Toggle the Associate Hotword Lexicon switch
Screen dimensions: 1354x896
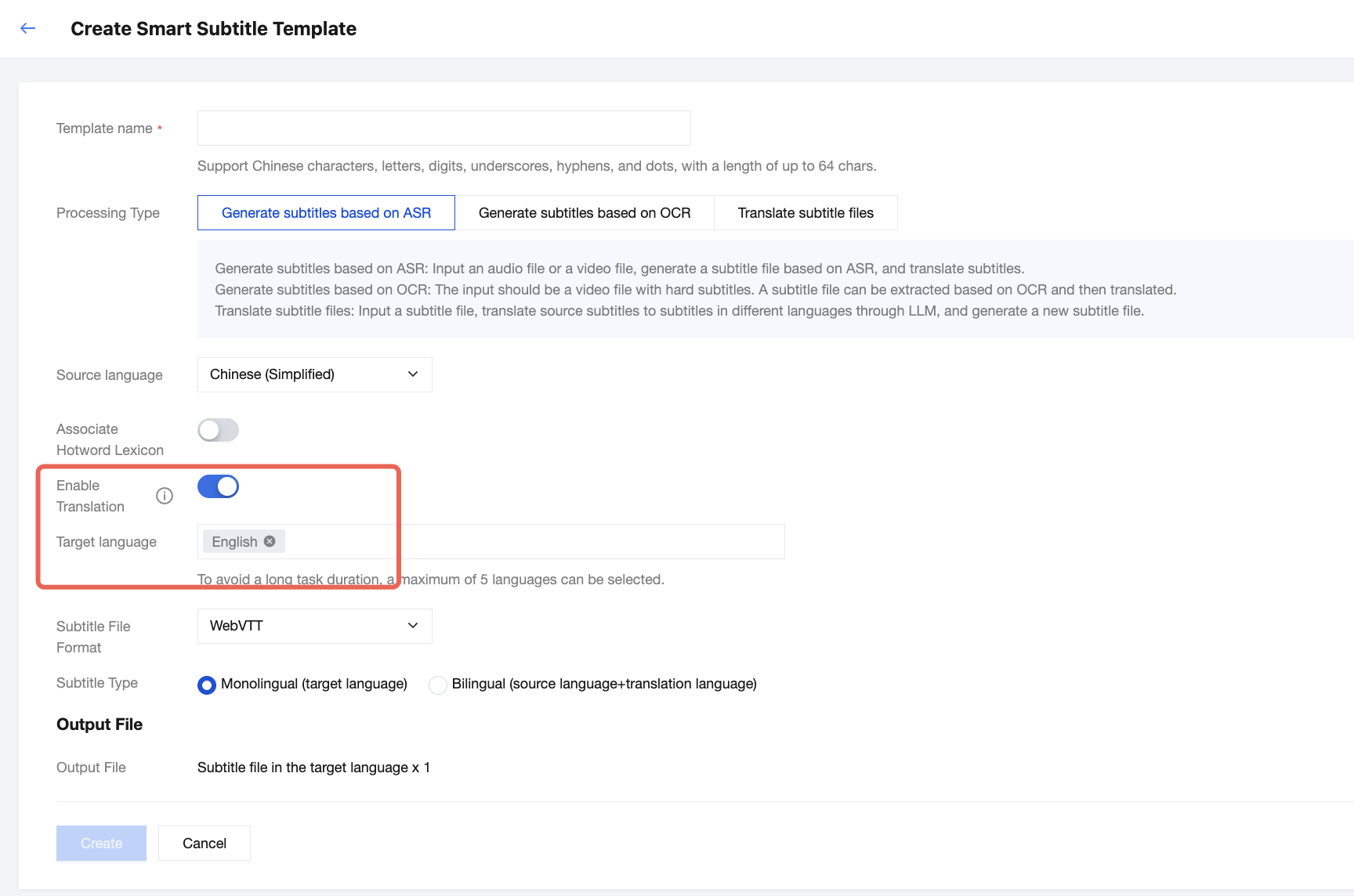click(218, 430)
